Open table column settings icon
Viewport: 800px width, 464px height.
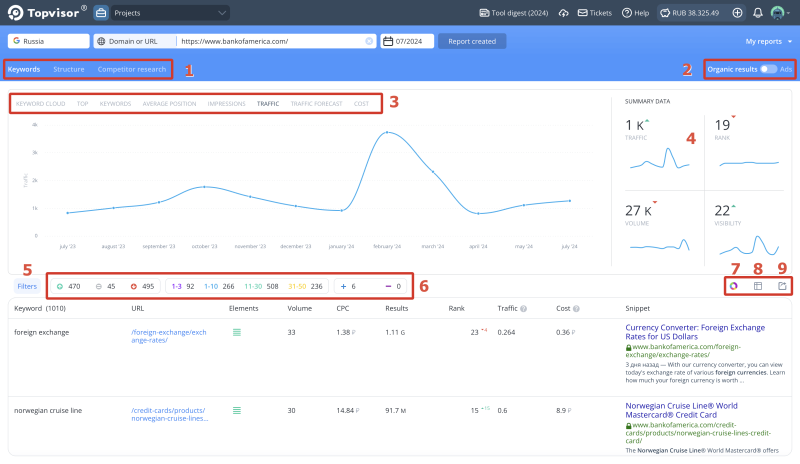(758, 286)
